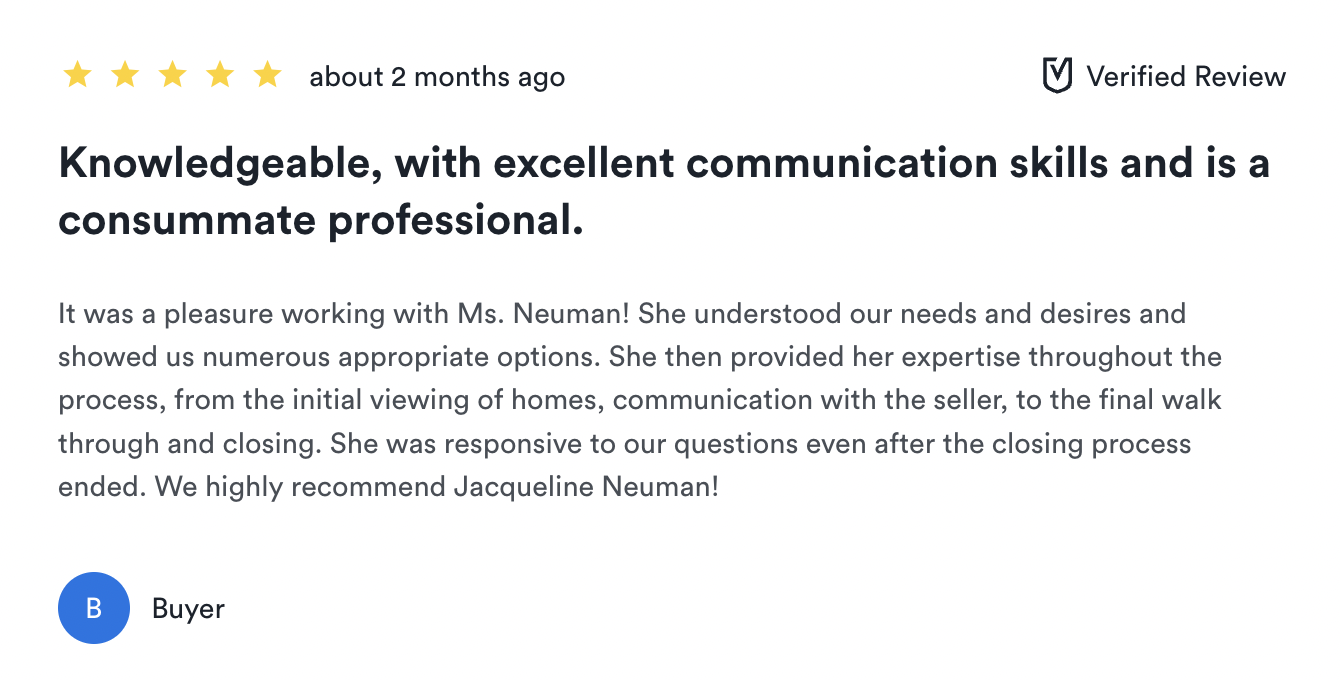Click the second rating star
This screenshot has width=1340, height=680.
(125, 75)
